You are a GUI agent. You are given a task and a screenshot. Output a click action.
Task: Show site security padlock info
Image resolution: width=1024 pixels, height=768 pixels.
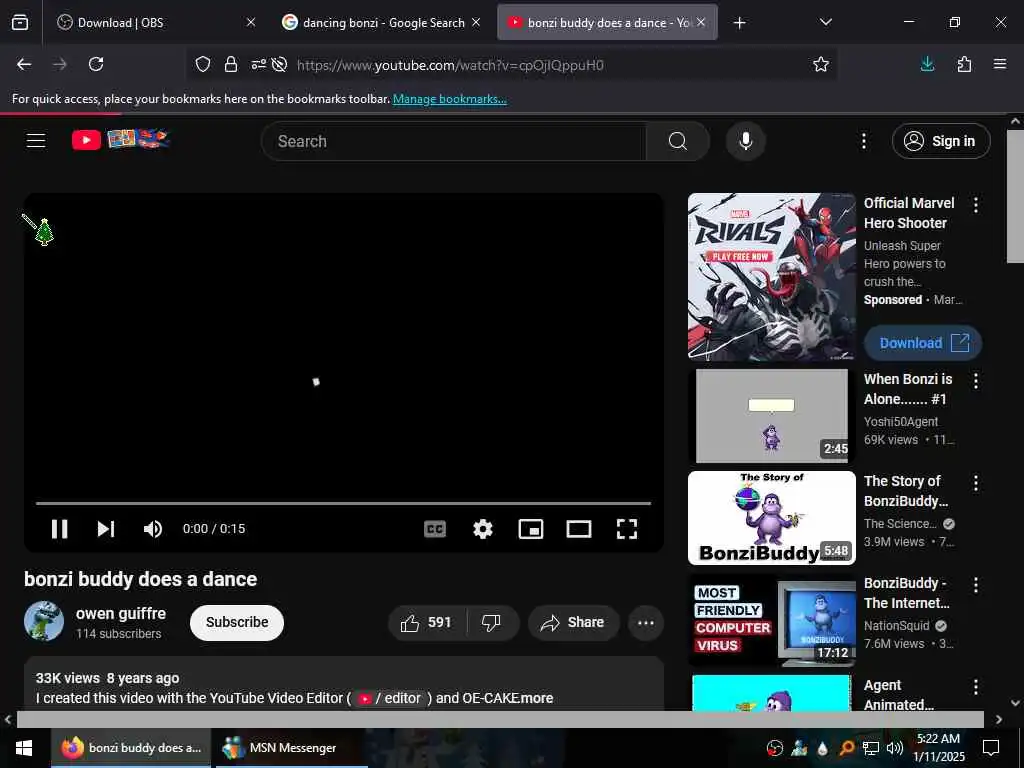click(x=231, y=64)
